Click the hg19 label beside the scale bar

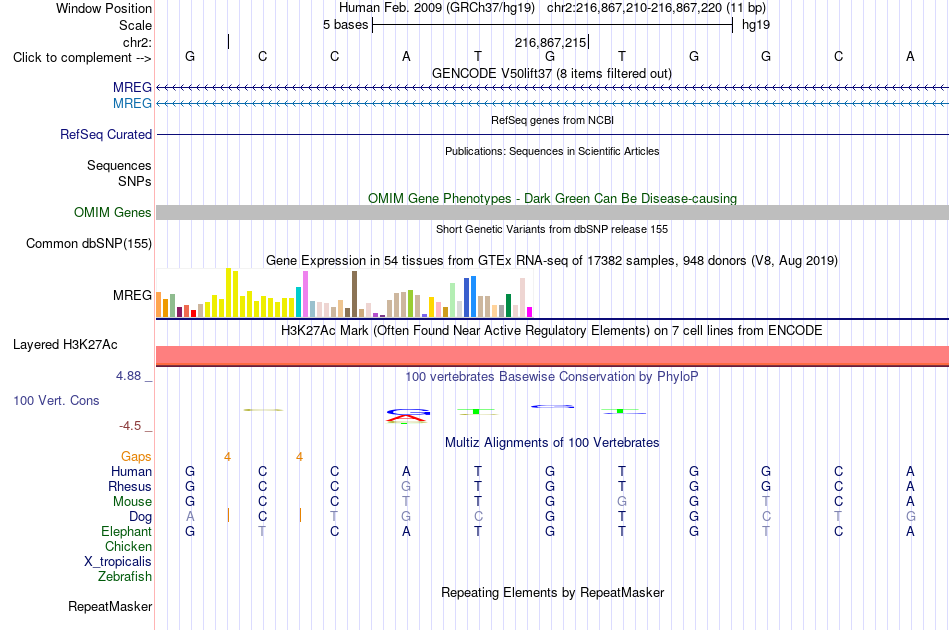coord(756,25)
